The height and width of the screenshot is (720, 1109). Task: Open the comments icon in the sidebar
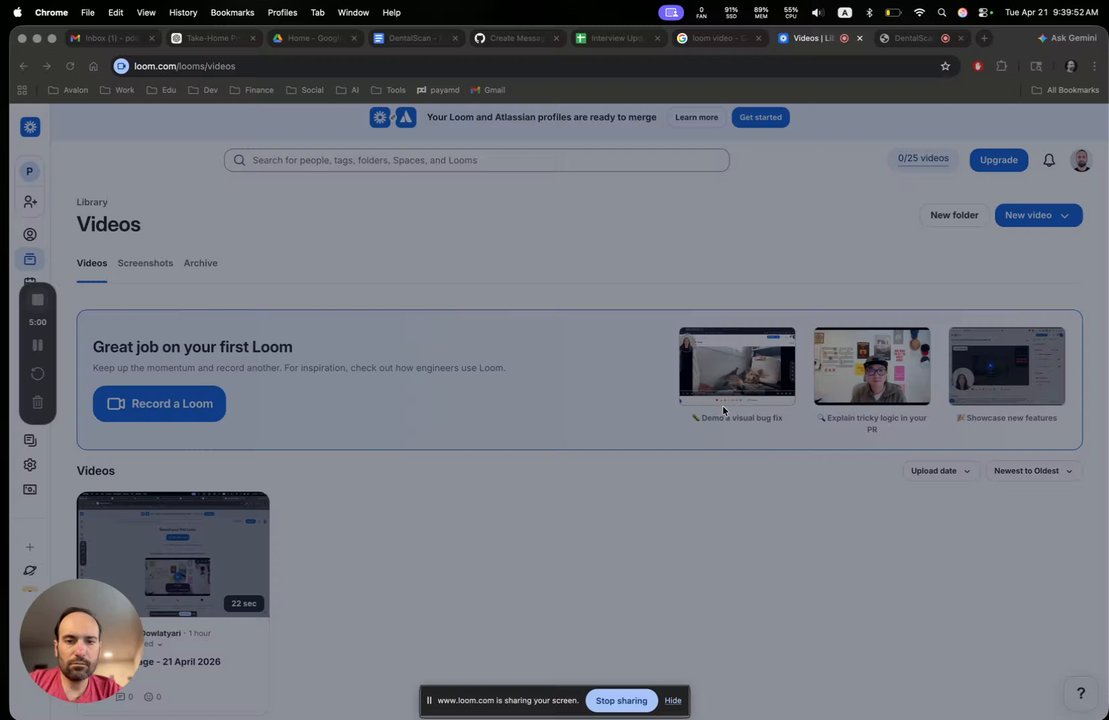pyautogui.click(x=30, y=440)
